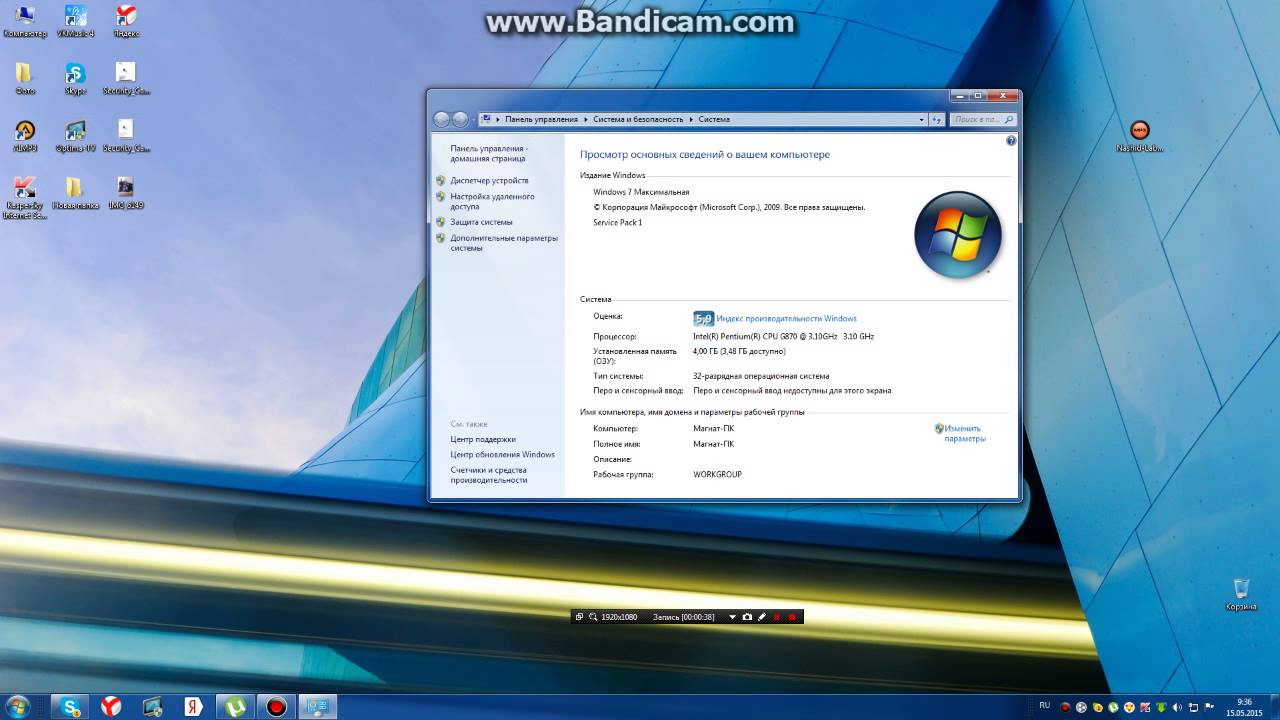The width and height of the screenshot is (1280, 720).
Task: Click the Поиск в панели search field
Action: 983,119
